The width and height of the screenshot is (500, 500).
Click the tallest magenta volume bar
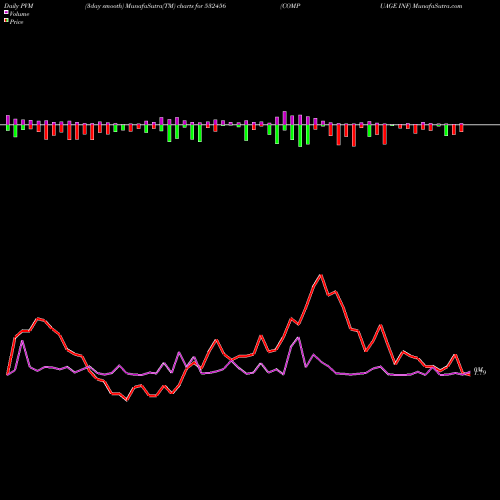tap(285, 118)
